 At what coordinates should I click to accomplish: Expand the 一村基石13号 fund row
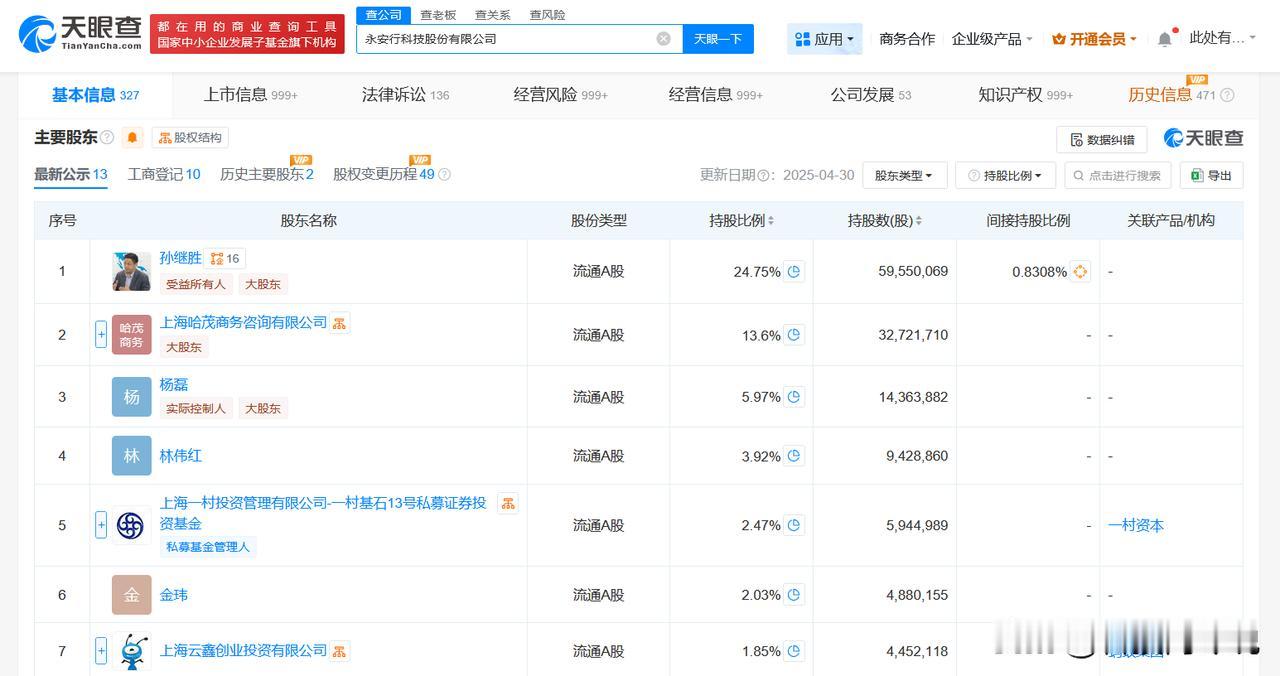coord(101,525)
